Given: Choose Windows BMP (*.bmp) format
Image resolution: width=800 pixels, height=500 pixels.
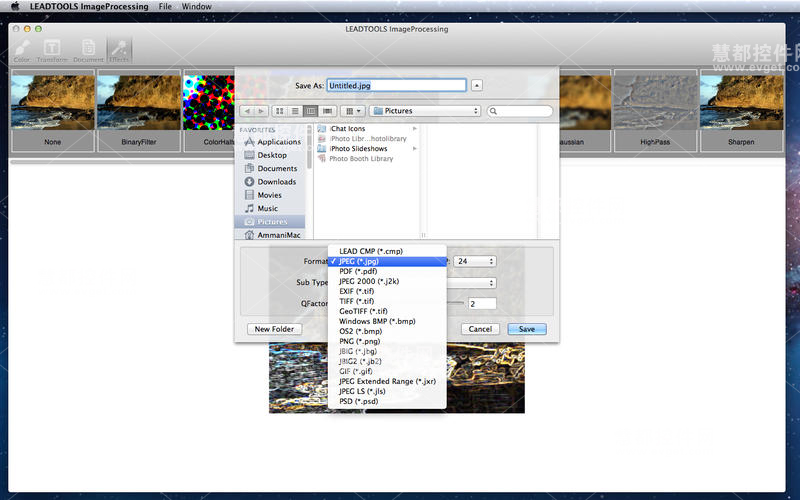Looking at the screenshot, I should pyautogui.click(x=387, y=321).
